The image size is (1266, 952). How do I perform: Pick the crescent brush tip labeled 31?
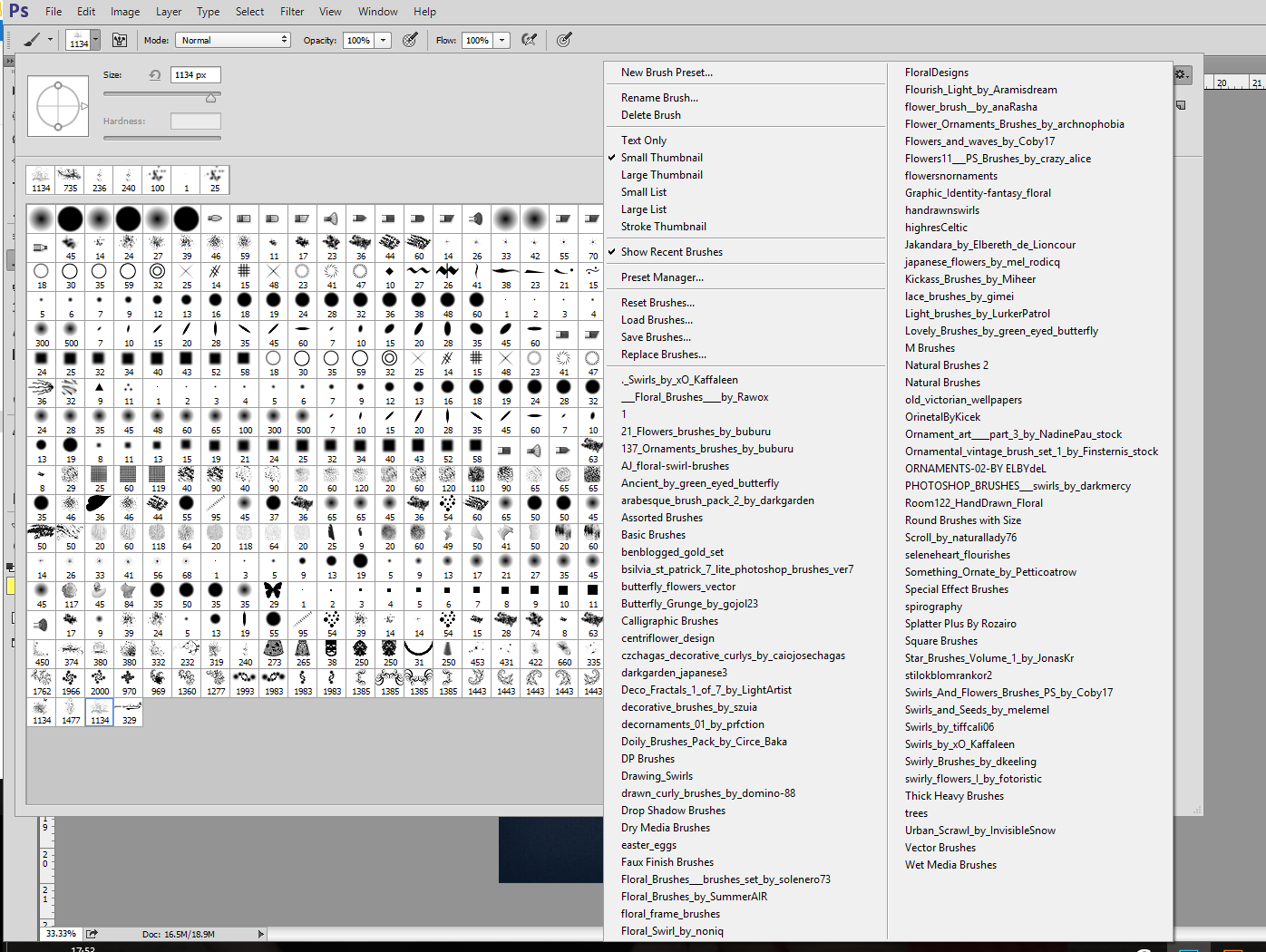click(419, 654)
